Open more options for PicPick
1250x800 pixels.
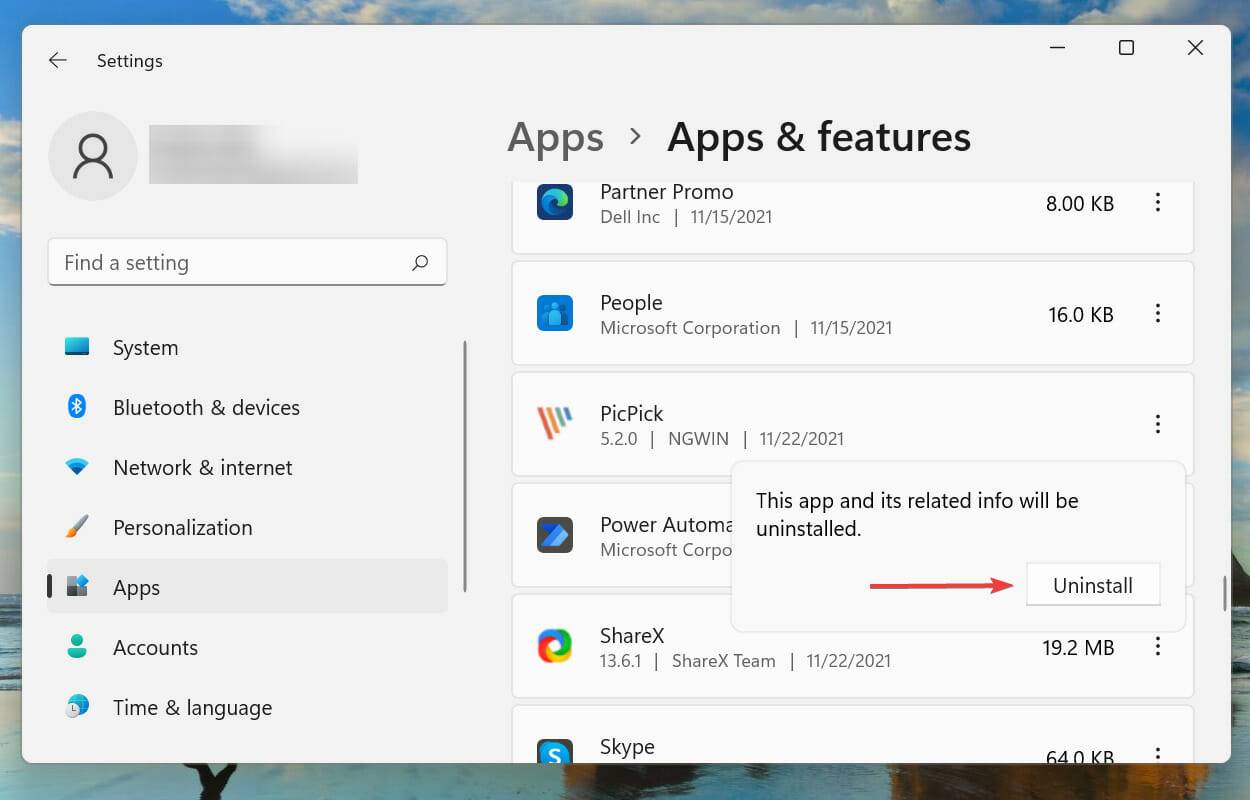coord(1158,425)
